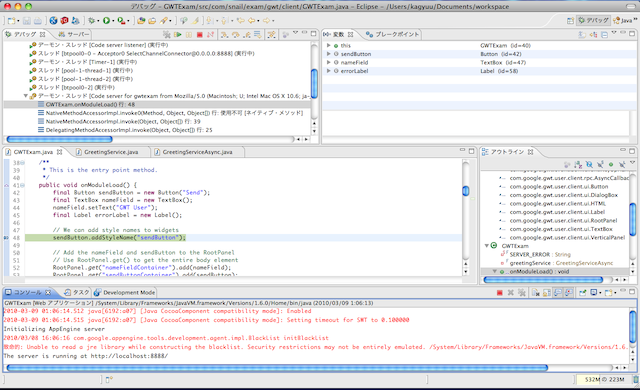Click the App Engine deploy toolbar icon

tap(76, 20)
